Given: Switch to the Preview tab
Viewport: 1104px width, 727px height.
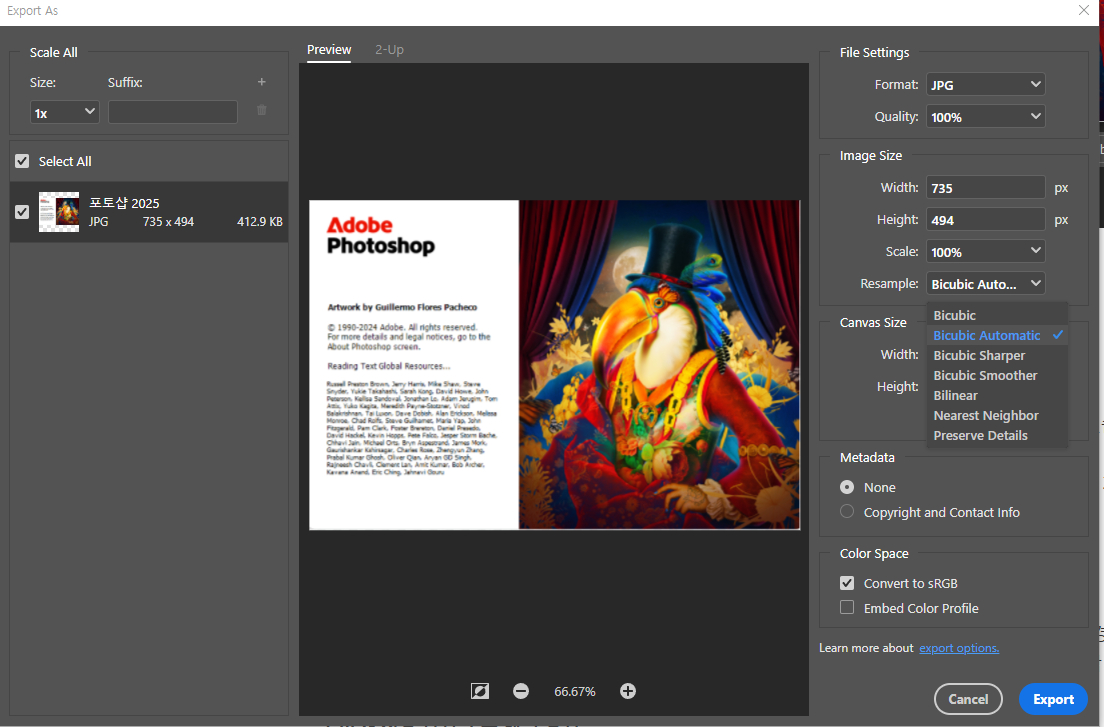Looking at the screenshot, I should (329, 50).
